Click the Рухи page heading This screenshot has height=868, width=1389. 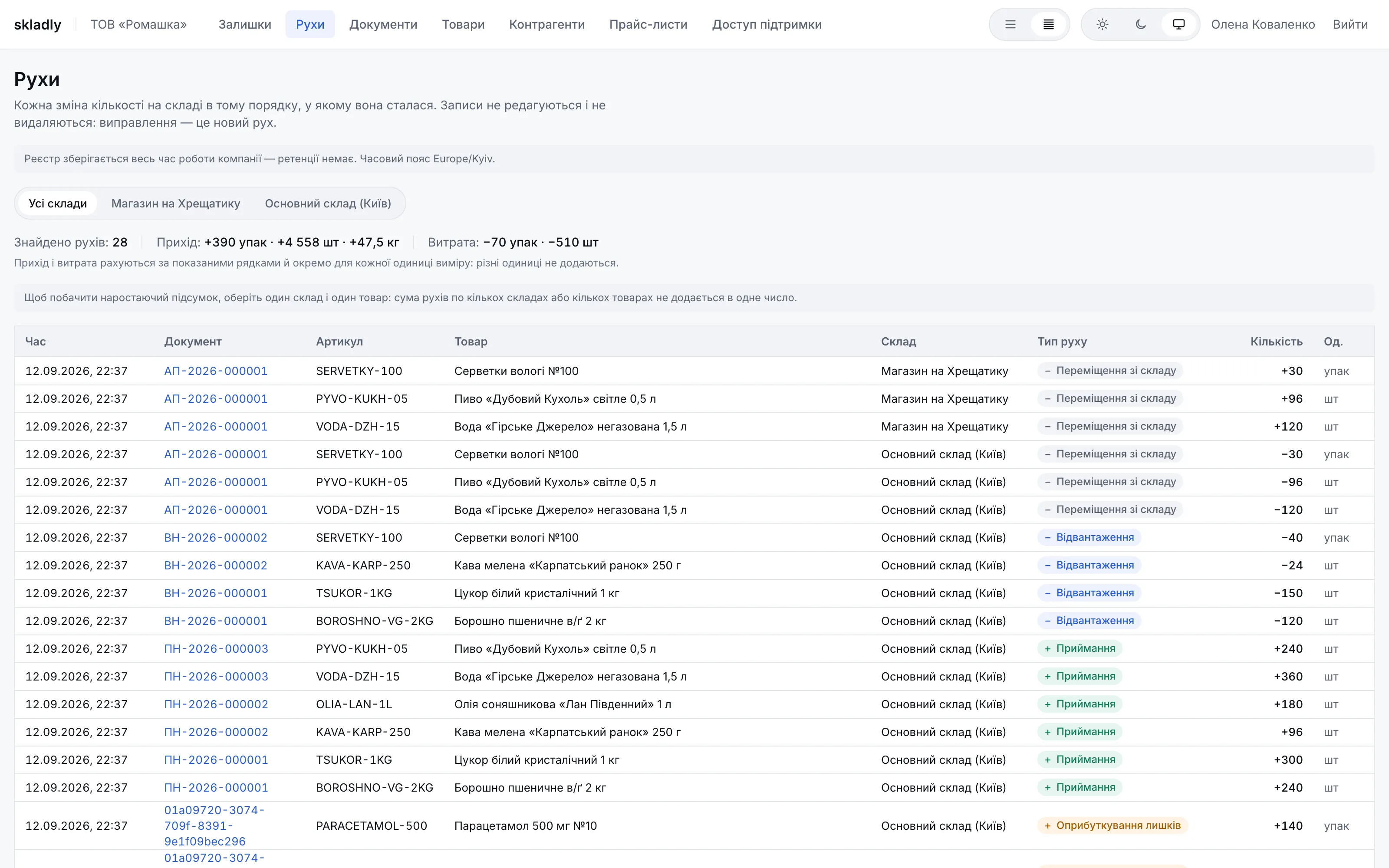(x=37, y=79)
